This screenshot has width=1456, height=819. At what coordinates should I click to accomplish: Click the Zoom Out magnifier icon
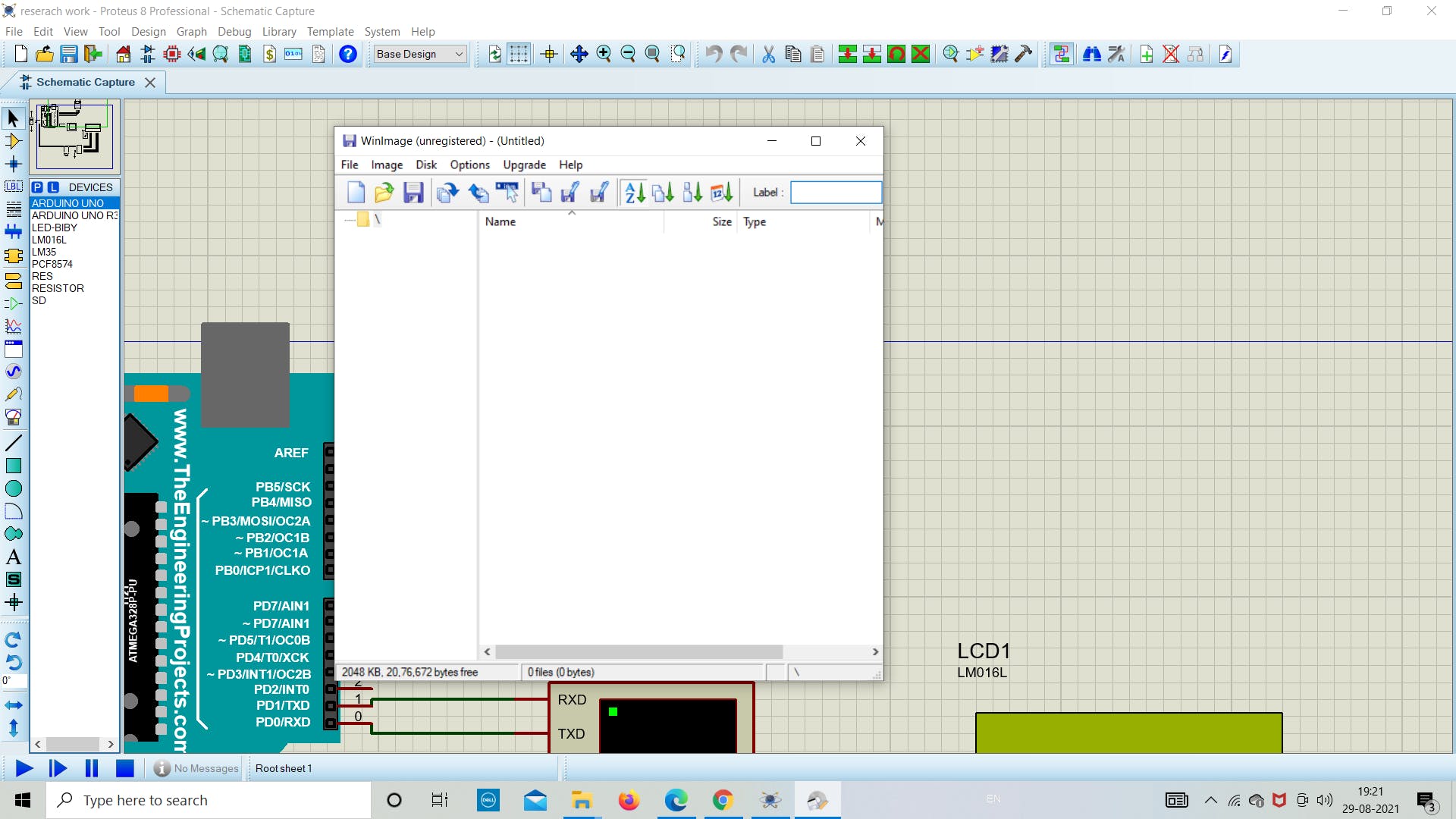point(628,54)
